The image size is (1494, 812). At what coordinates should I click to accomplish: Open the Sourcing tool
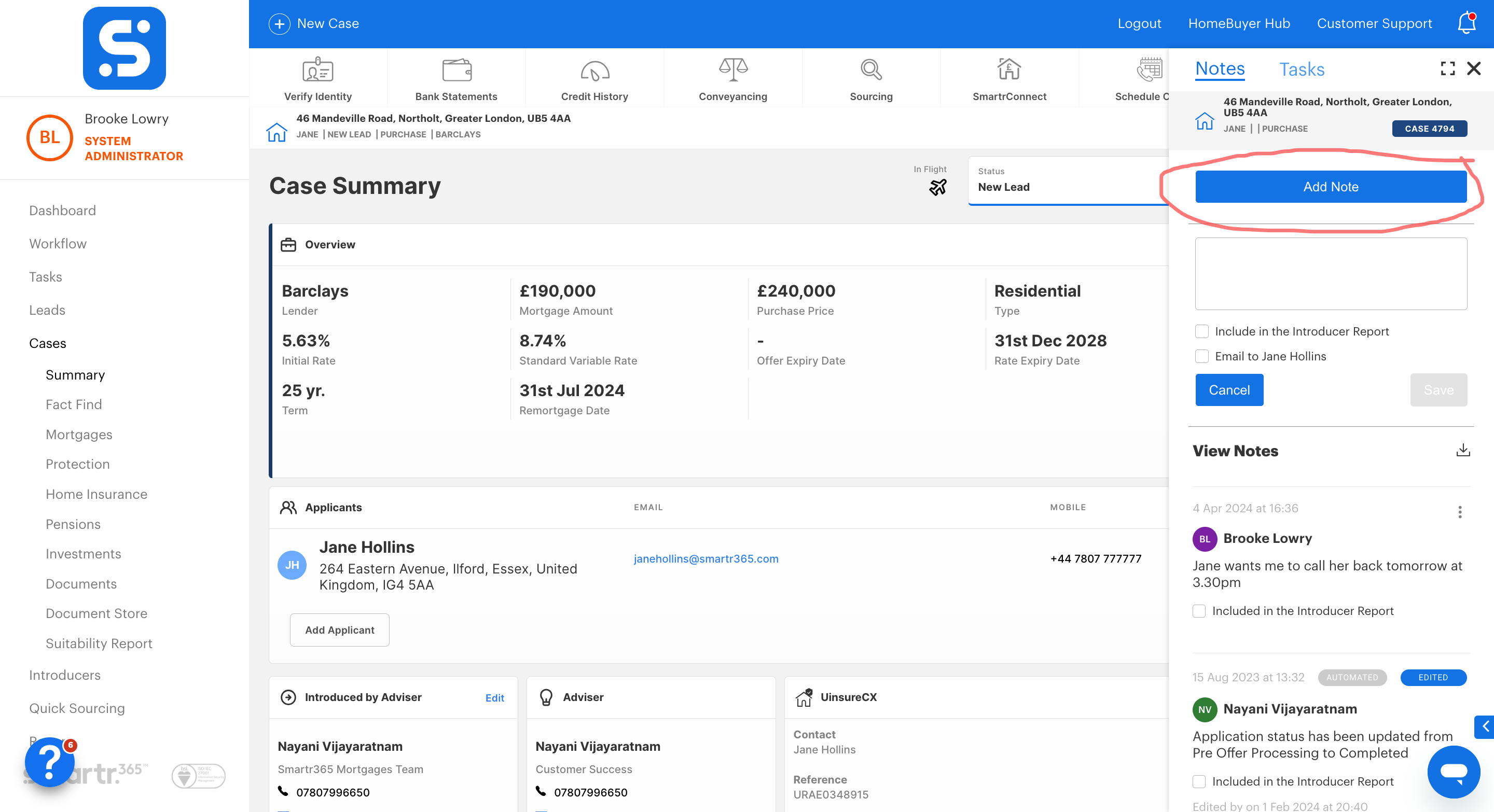coord(871,79)
